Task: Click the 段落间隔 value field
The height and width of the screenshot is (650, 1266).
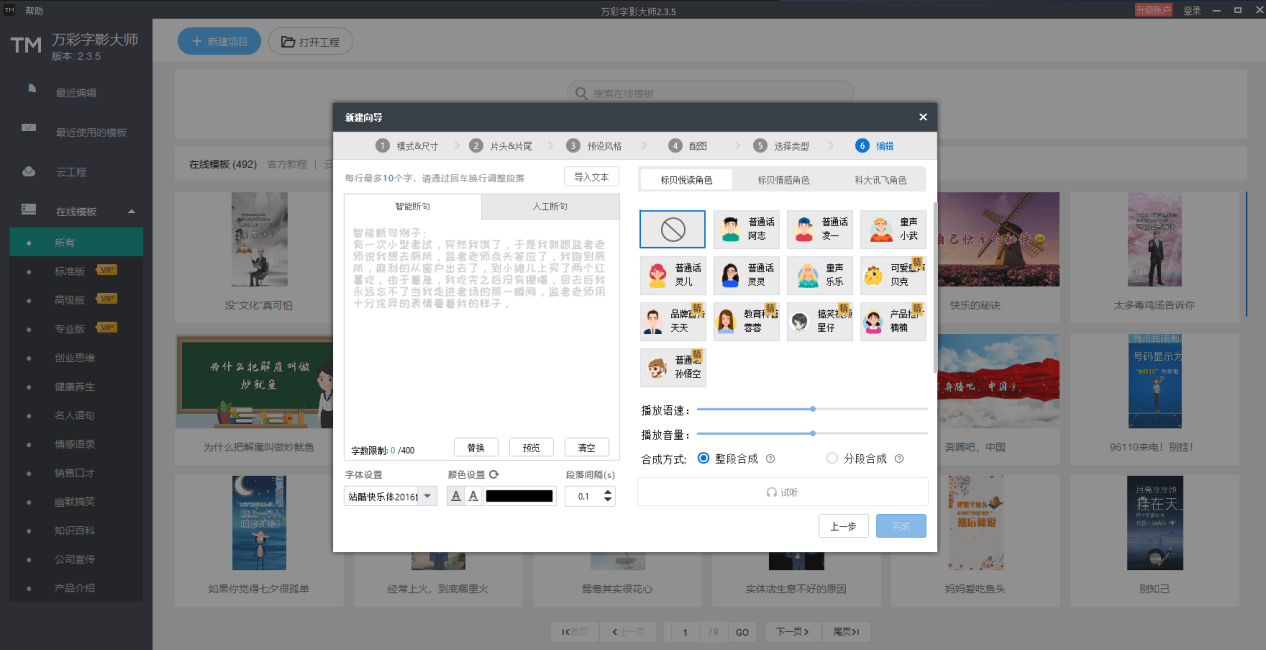Action: pos(584,496)
